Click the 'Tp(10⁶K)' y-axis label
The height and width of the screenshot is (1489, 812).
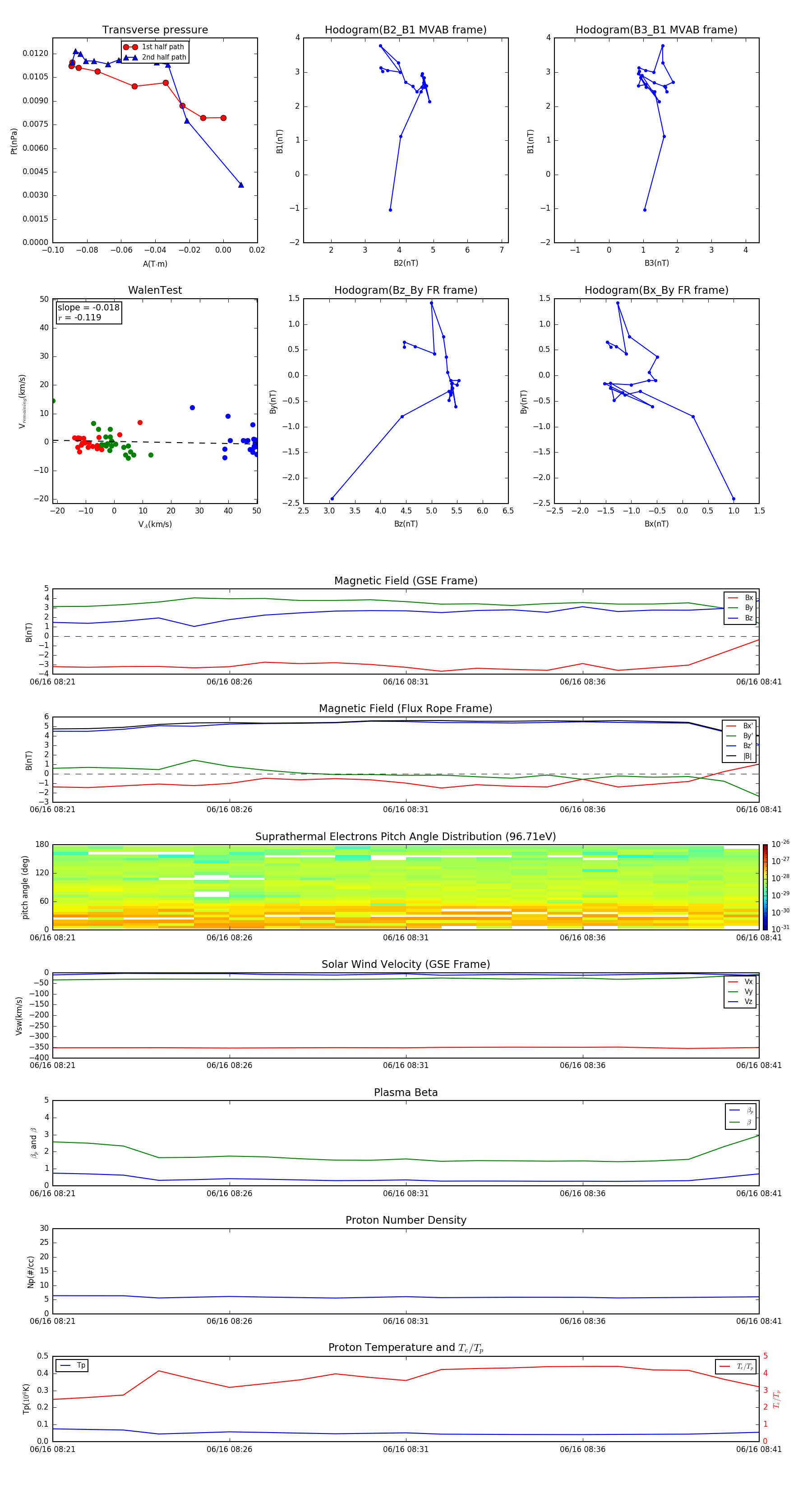(26, 1399)
